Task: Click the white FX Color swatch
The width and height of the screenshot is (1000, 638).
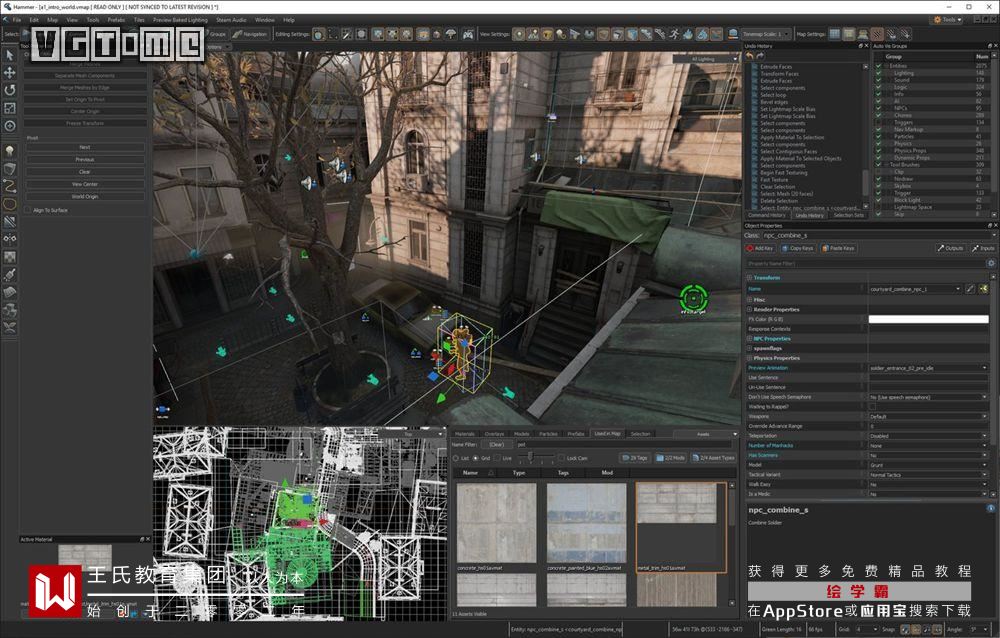Action: click(929, 319)
